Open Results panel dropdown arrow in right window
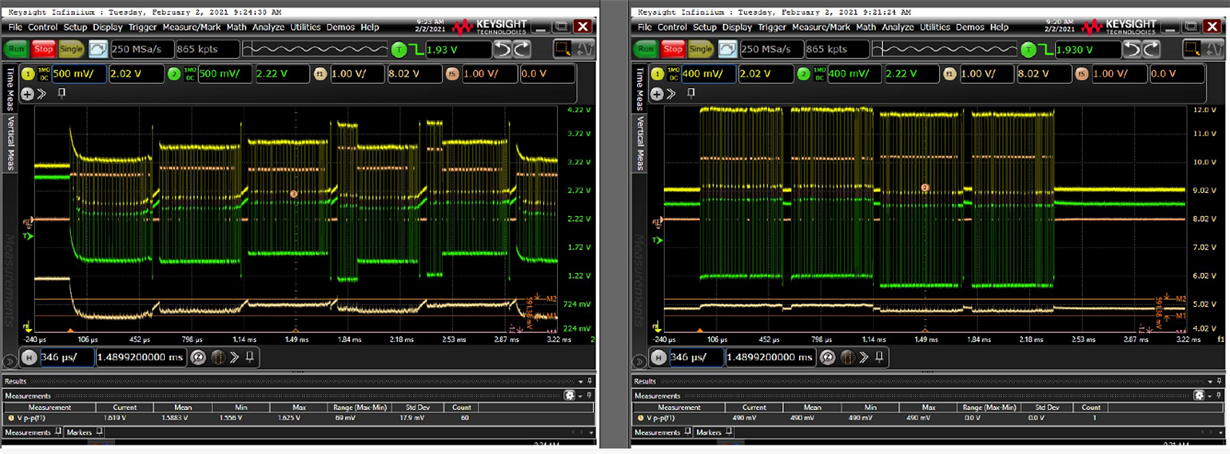The height and width of the screenshot is (454, 1230). click(1210, 382)
